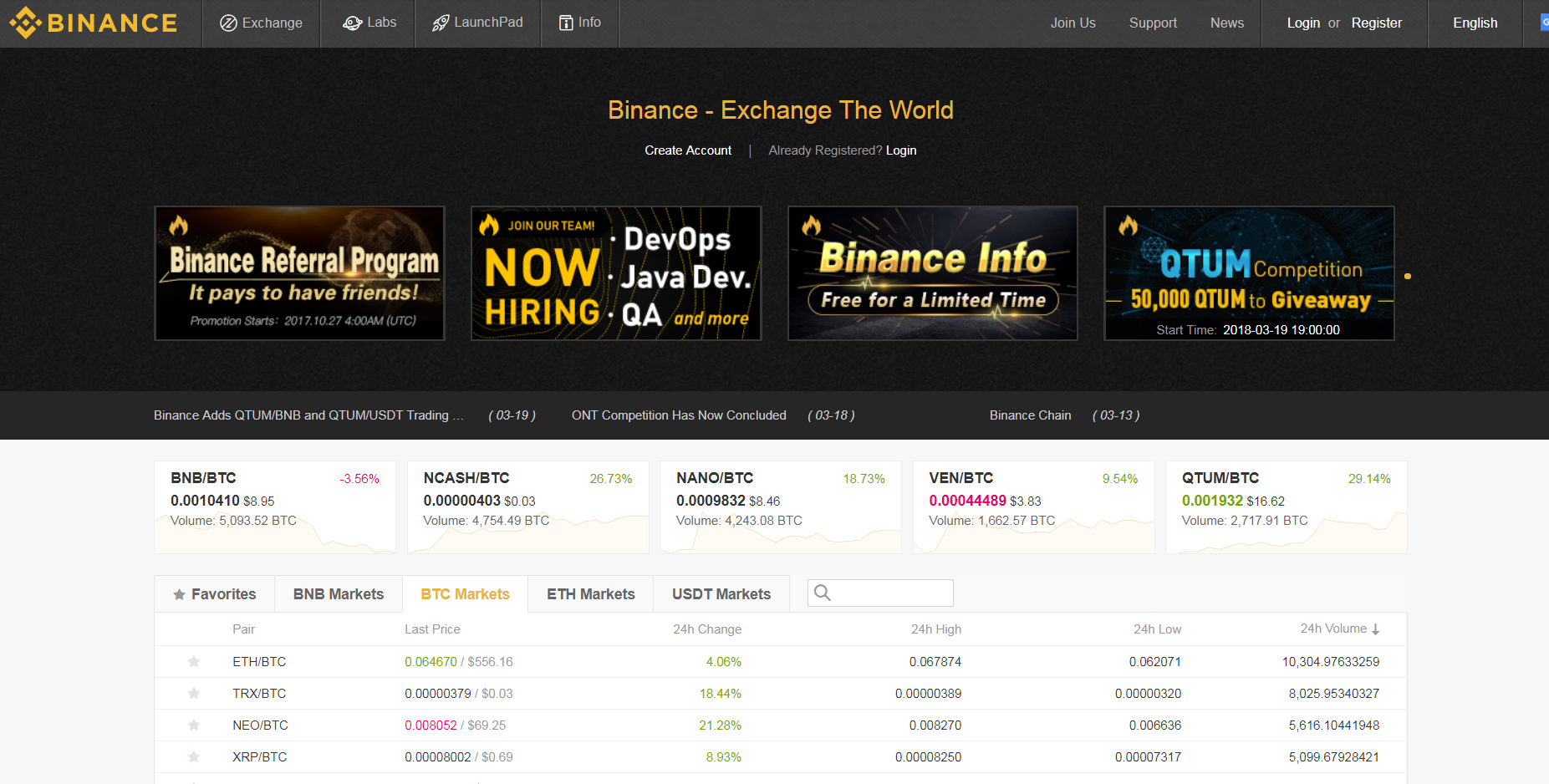Open the Binance Info banner
The width and height of the screenshot is (1549, 784).
[932, 273]
